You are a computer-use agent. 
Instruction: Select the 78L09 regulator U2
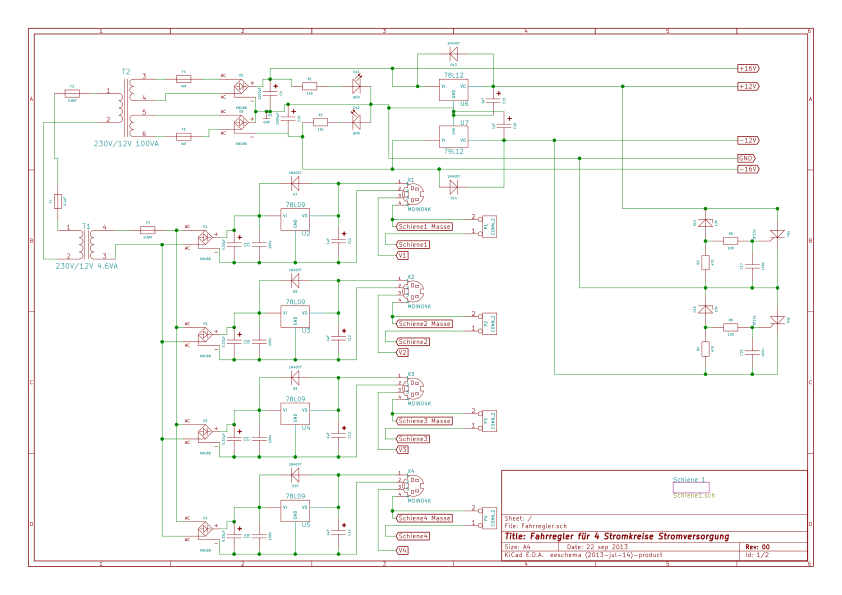[x=295, y=220]
